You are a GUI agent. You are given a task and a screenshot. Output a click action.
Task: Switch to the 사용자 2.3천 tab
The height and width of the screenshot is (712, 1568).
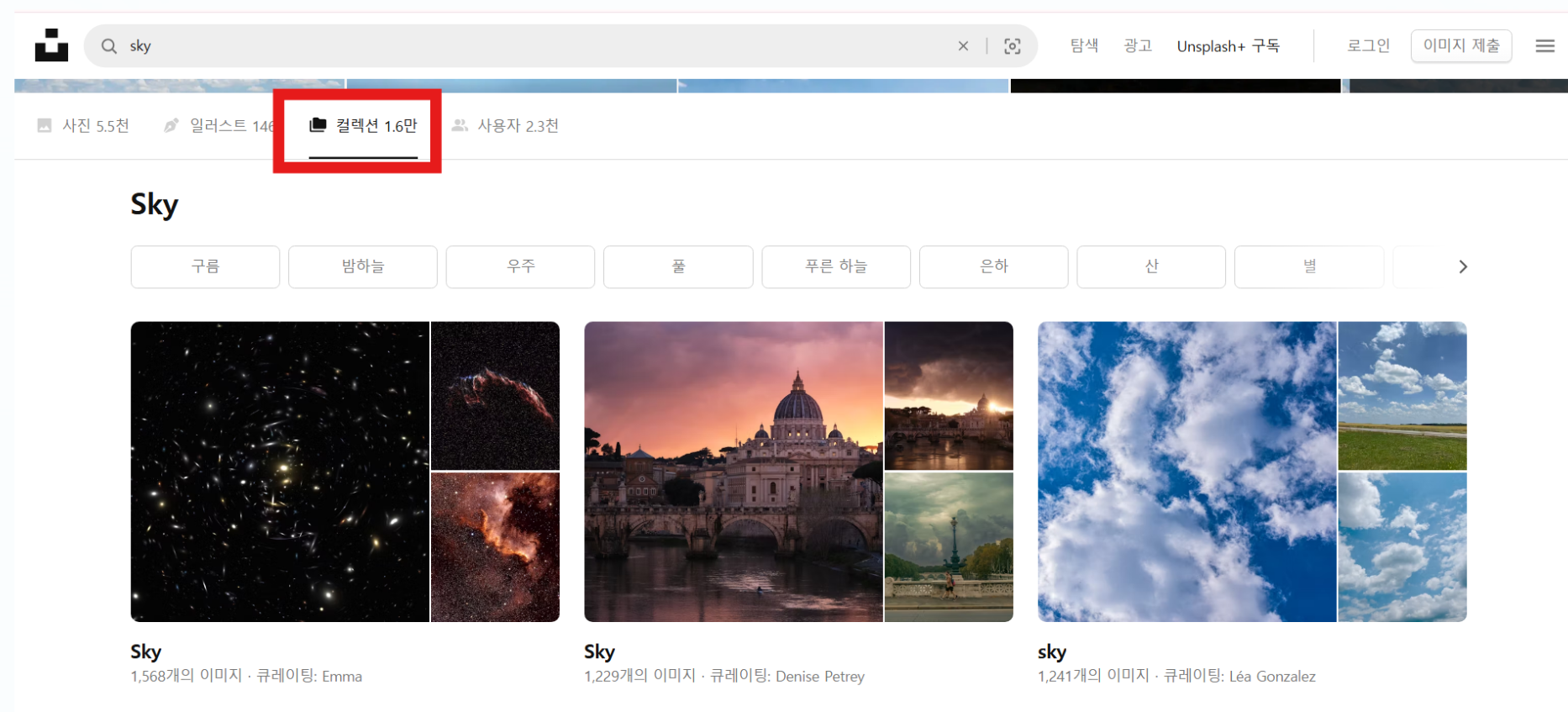505,125
